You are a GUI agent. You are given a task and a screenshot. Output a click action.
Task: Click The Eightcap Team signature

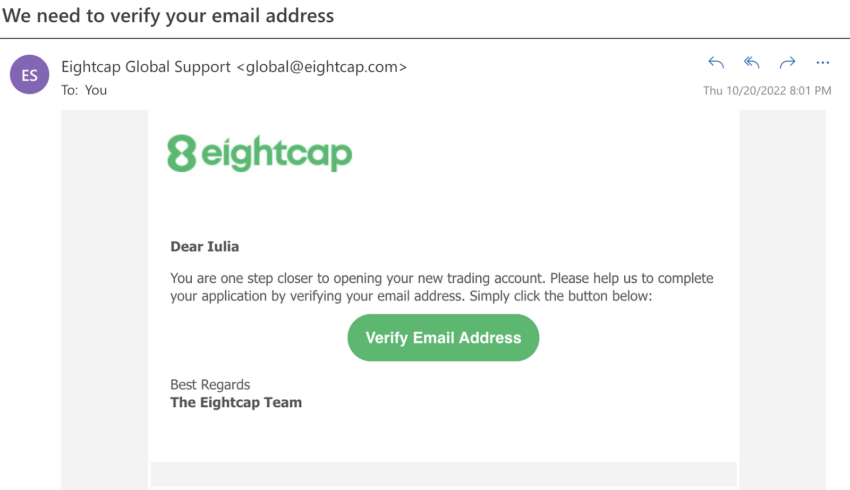(x=236, y=403)
